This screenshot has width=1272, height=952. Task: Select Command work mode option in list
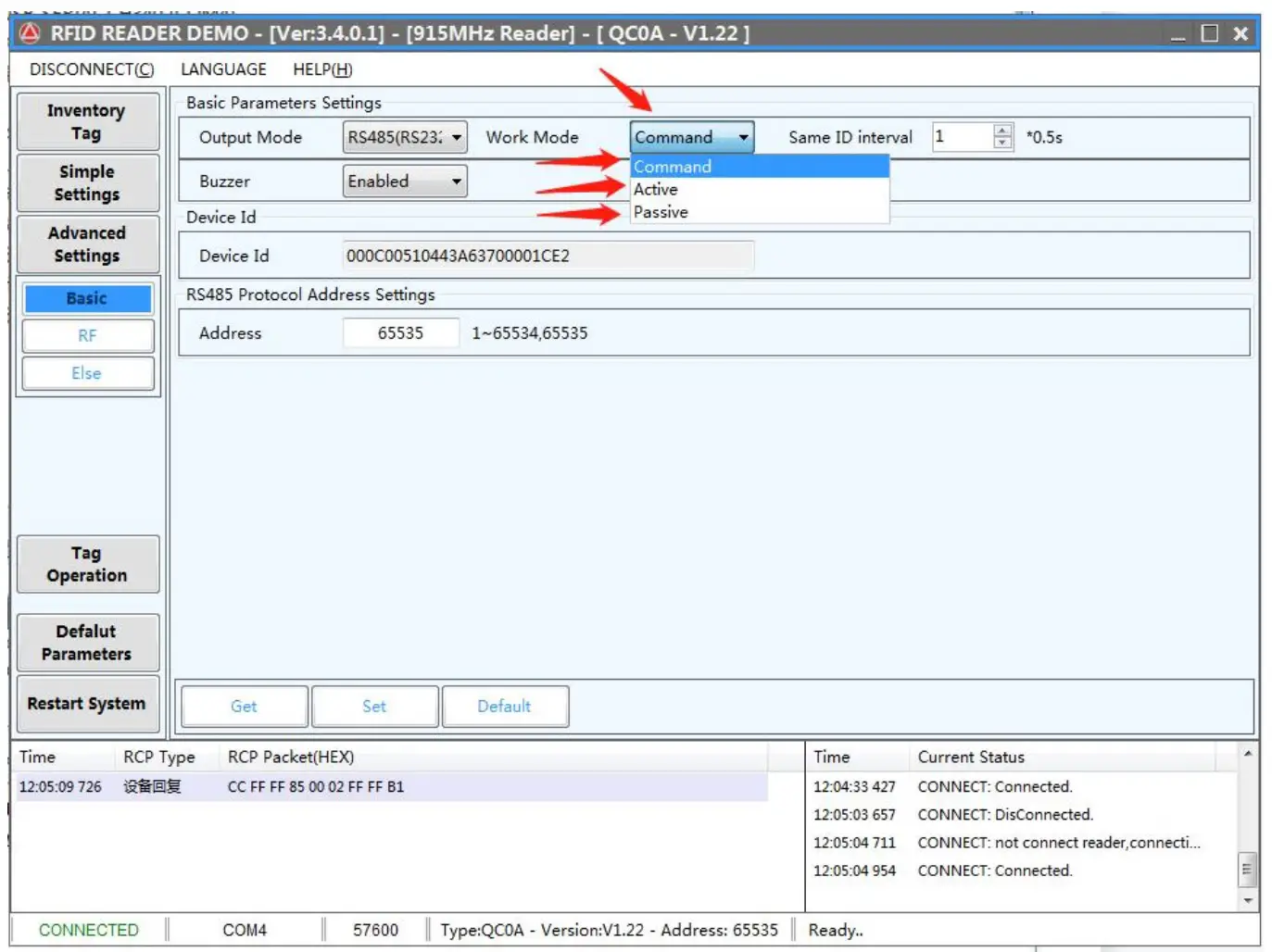click(x=673, y=167)
